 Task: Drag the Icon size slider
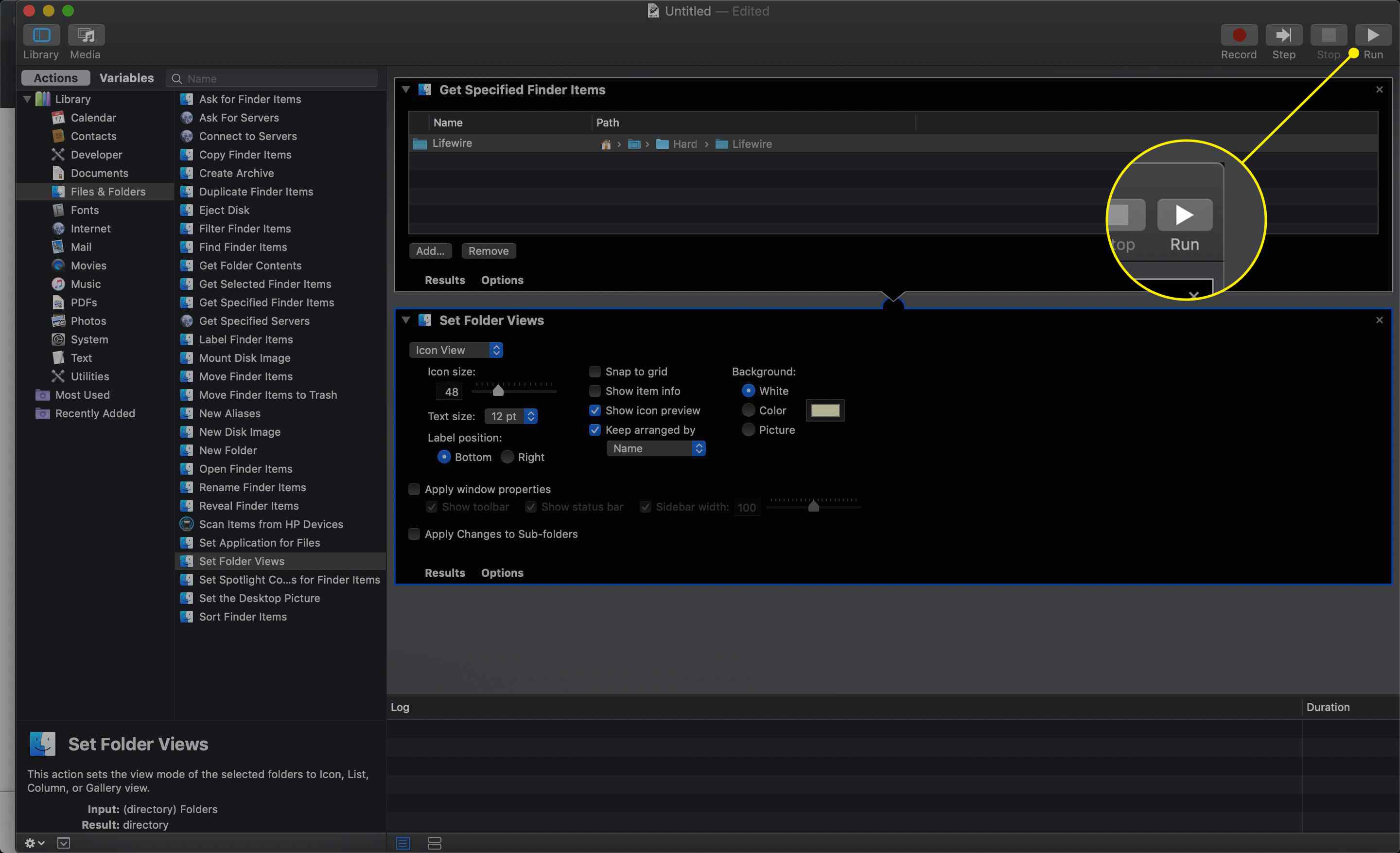coord(499,390)
